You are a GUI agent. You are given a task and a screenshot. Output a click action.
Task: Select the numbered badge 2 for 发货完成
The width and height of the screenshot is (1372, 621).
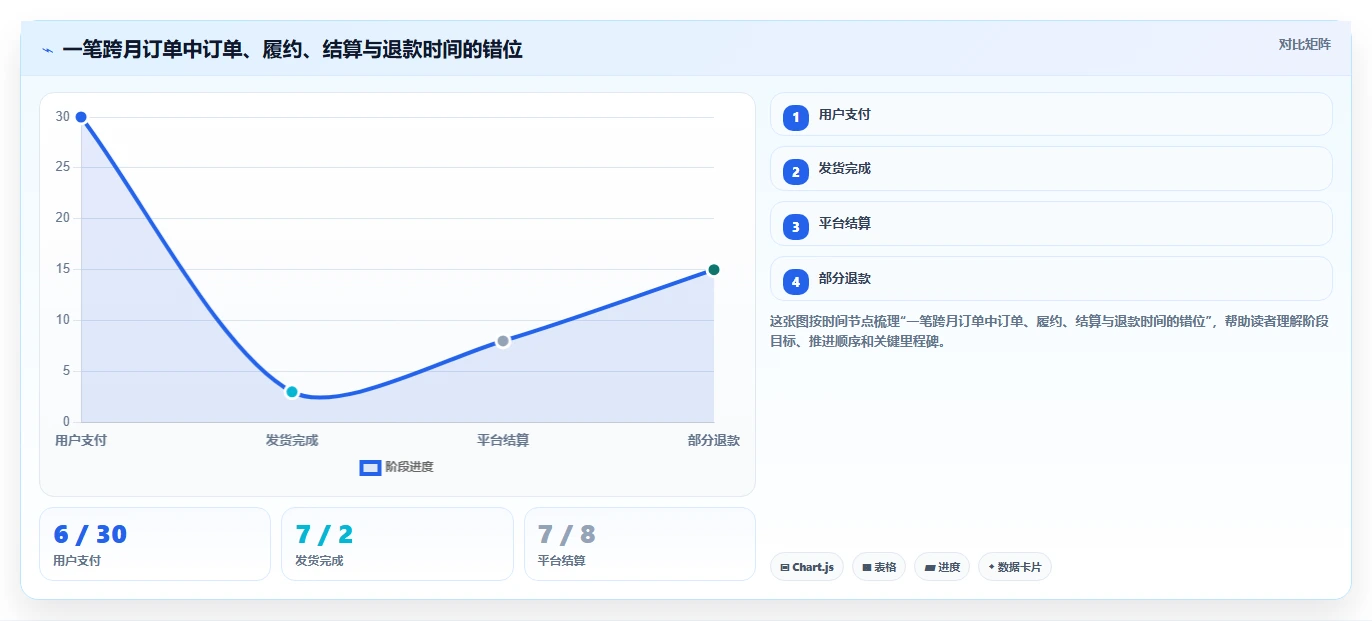click(796, 172)
